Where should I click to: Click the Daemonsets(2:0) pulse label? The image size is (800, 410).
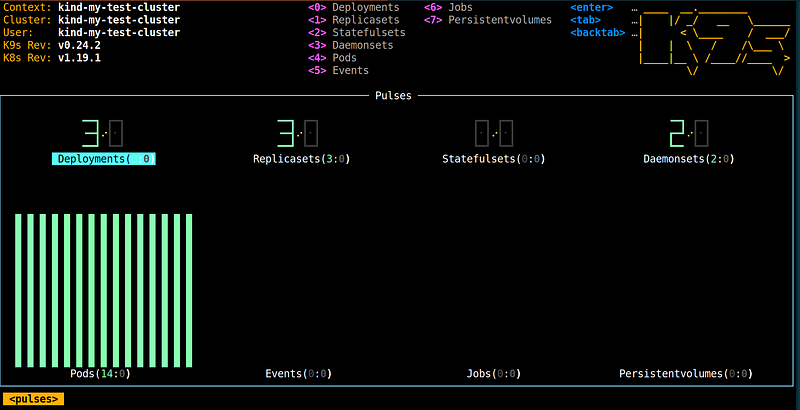coord(689,159)
